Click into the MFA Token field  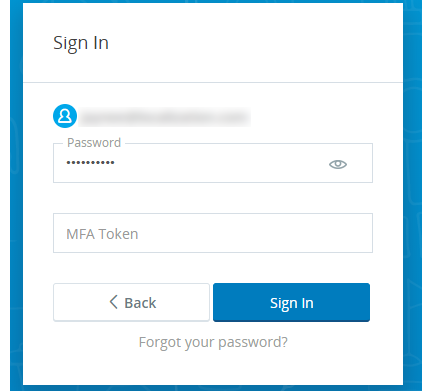coord(213,233)
